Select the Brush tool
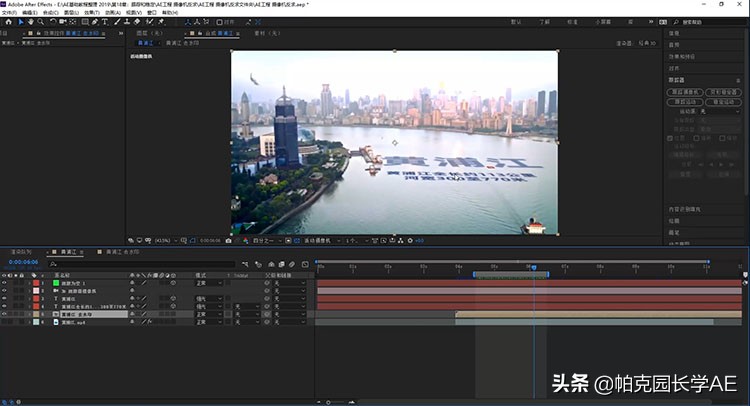Screen dimensions: 750x406 click(117, 22)
